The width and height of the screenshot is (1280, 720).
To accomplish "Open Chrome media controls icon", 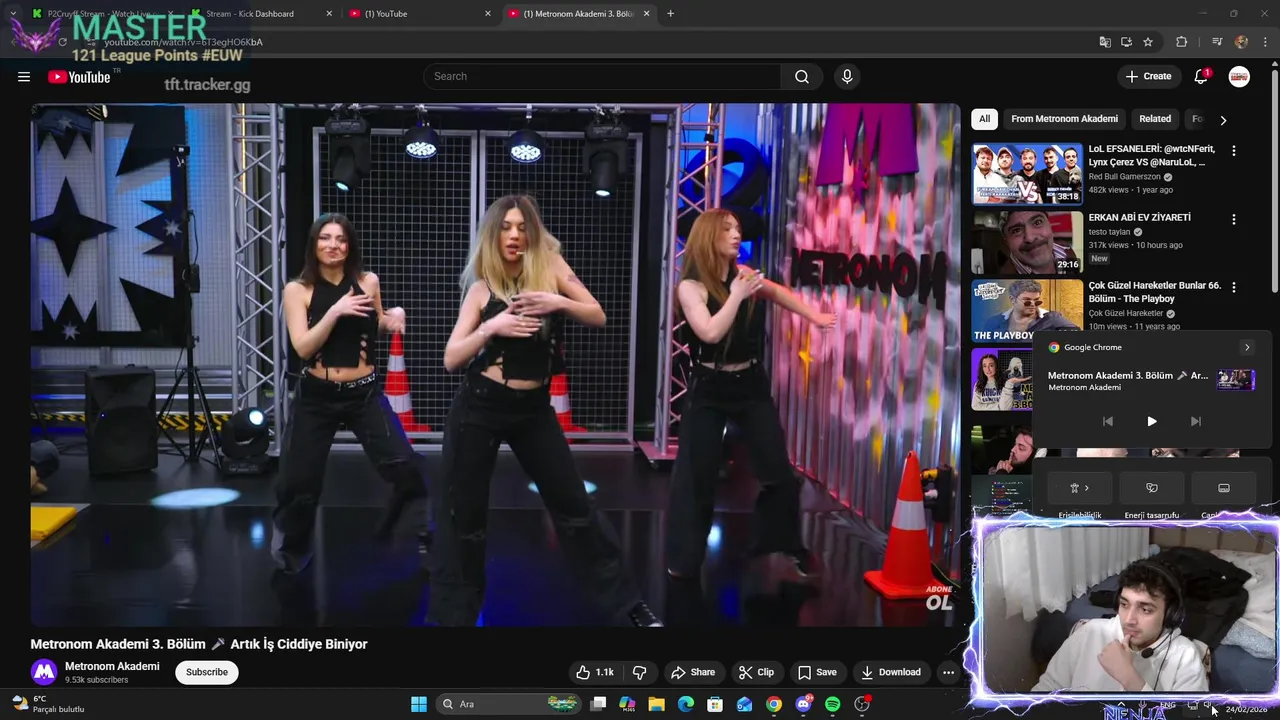I will coord(1217,42).
